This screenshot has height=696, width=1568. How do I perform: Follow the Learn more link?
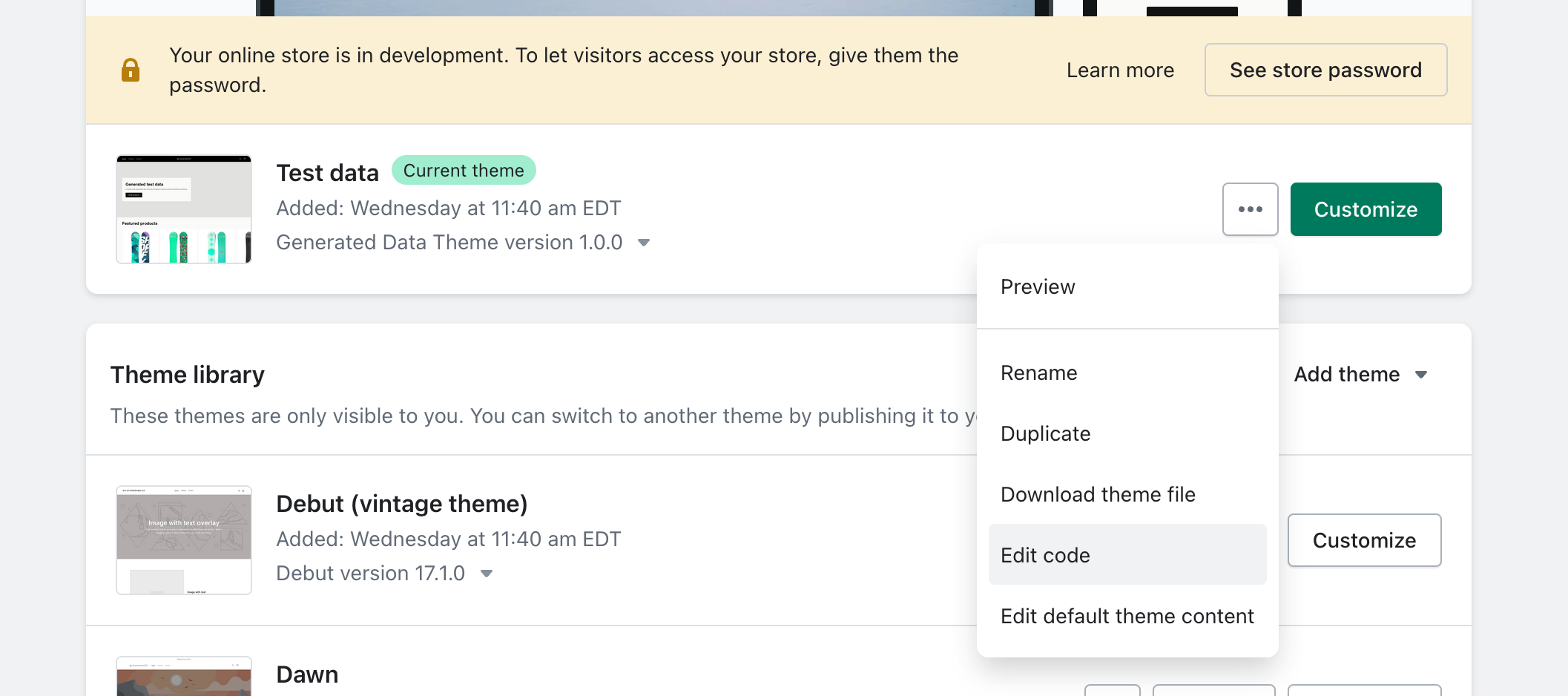click(1120, 70)
